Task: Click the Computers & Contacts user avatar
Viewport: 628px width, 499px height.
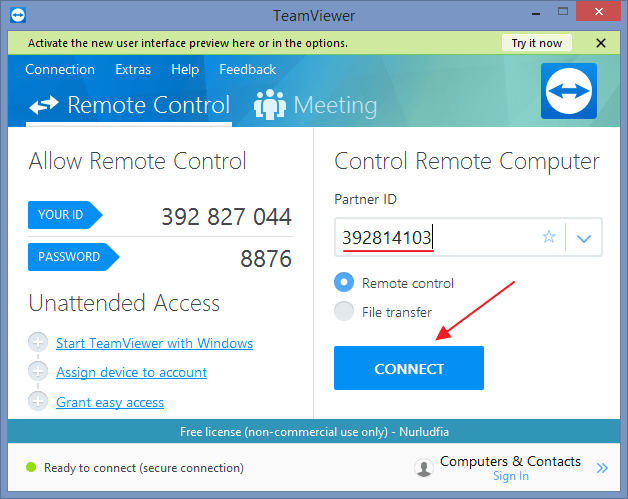Action: coord(424,468)
